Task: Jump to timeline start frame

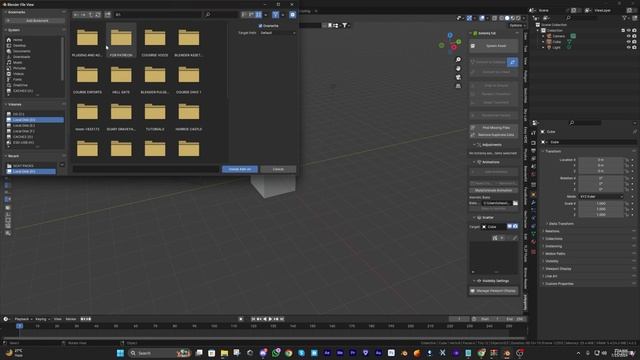Action: 253,319
